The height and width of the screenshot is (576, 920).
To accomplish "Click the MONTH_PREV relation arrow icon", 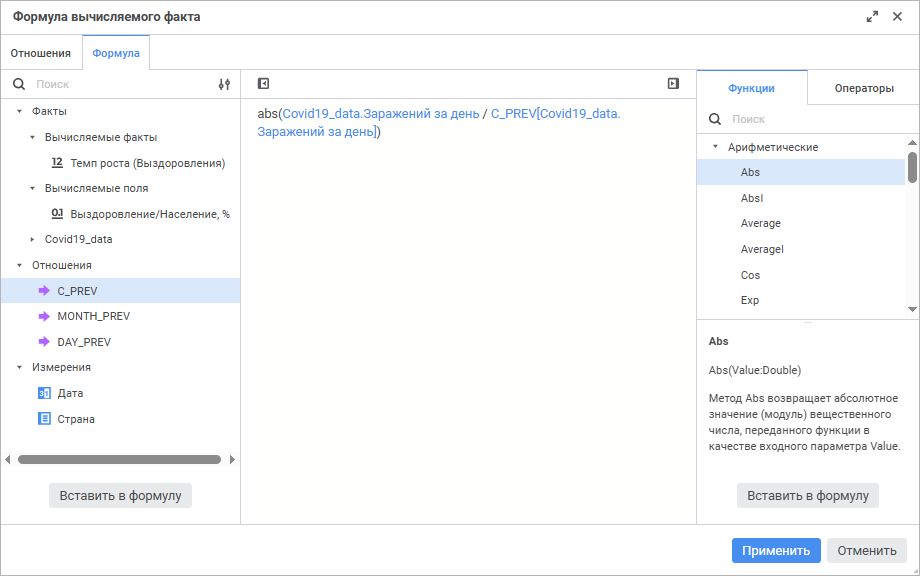I will click(x=44, y=316).
